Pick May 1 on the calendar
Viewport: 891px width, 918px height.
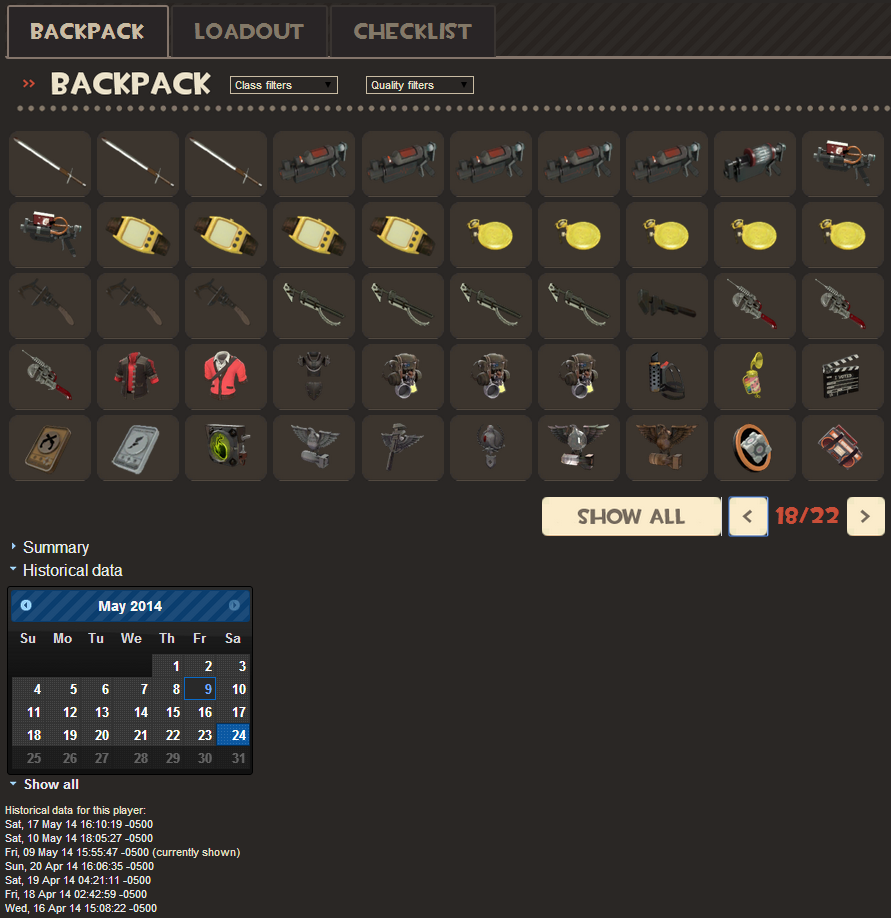coord(168,666)
